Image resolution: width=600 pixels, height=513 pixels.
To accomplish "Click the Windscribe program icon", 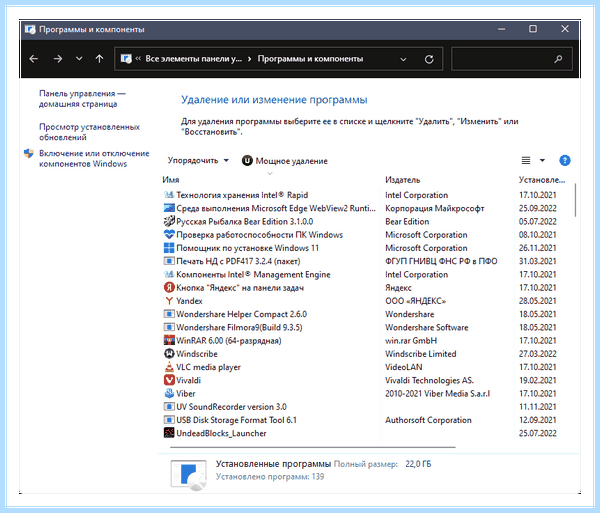I will coord(169,354).
